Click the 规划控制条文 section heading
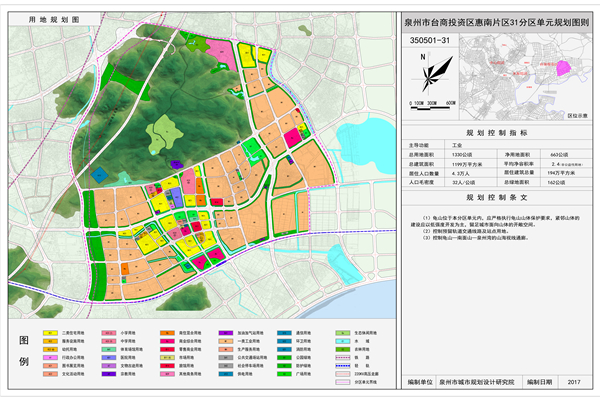Viewport: 600px width, 400px height. (x=490, y=198)
